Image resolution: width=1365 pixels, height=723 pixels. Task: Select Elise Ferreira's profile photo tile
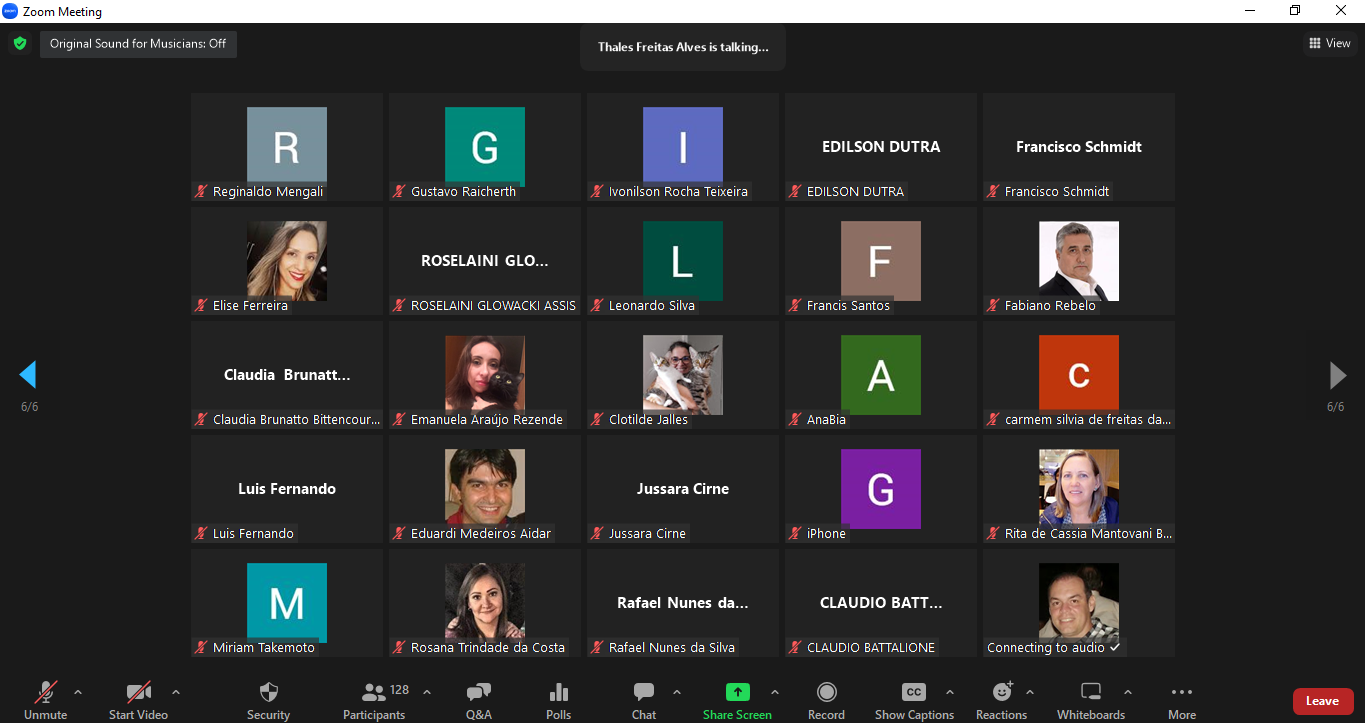(287, 261)
